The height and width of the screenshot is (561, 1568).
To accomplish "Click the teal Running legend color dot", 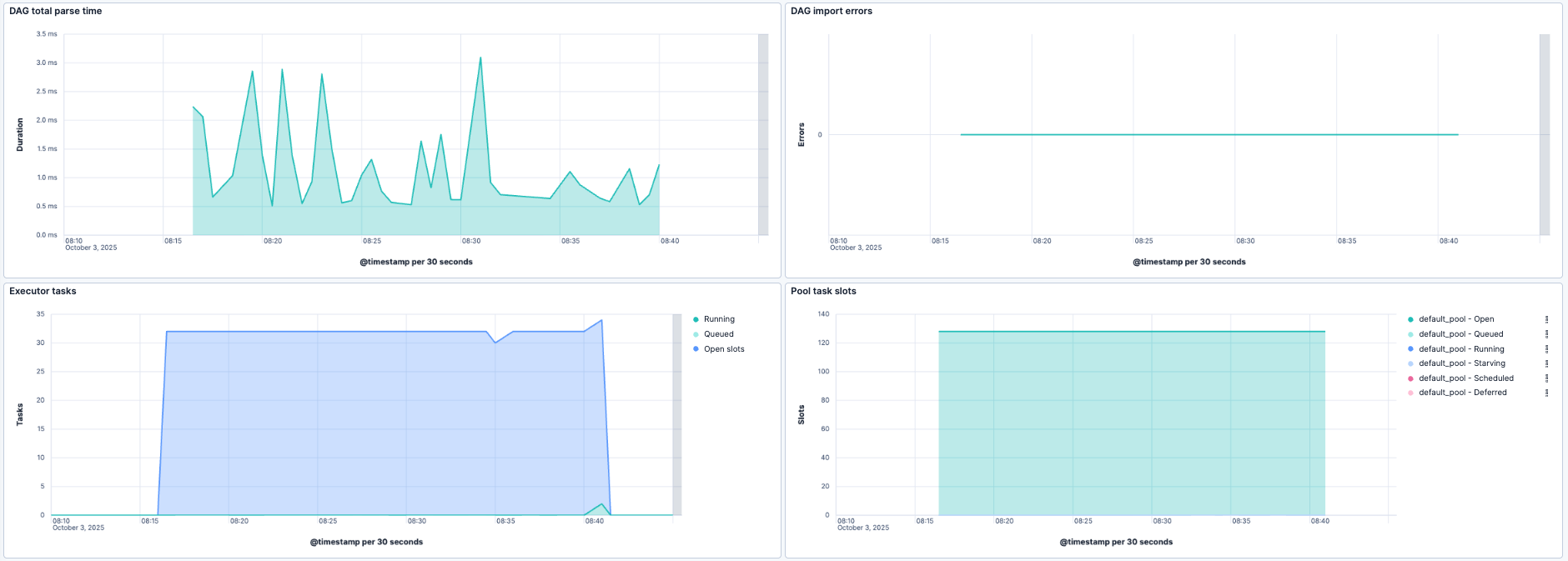I will (696, 319).
